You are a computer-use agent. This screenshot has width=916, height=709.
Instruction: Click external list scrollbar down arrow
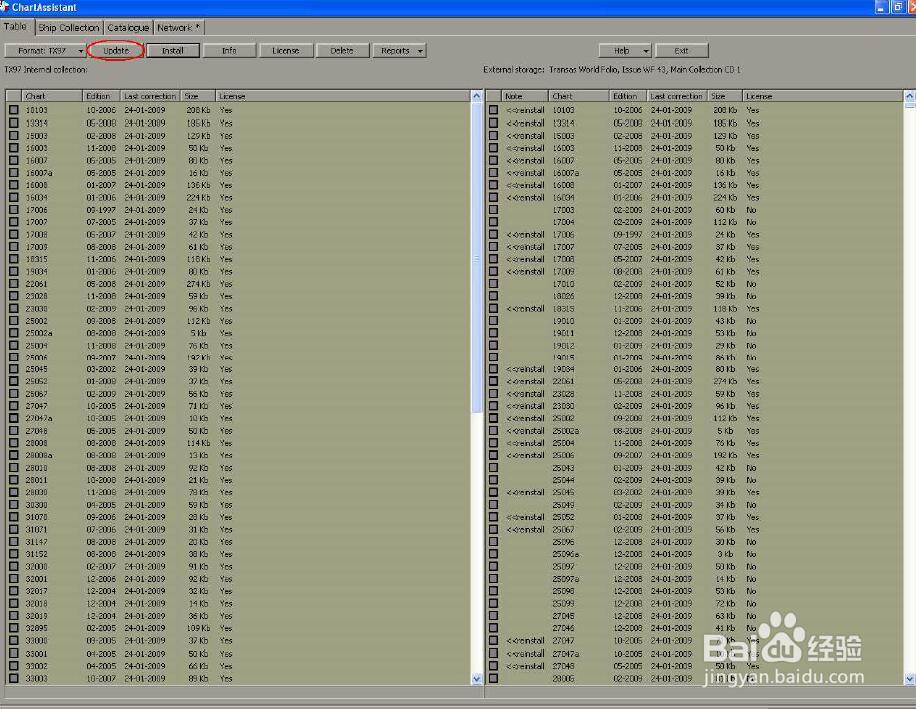[x=909, y=679]
